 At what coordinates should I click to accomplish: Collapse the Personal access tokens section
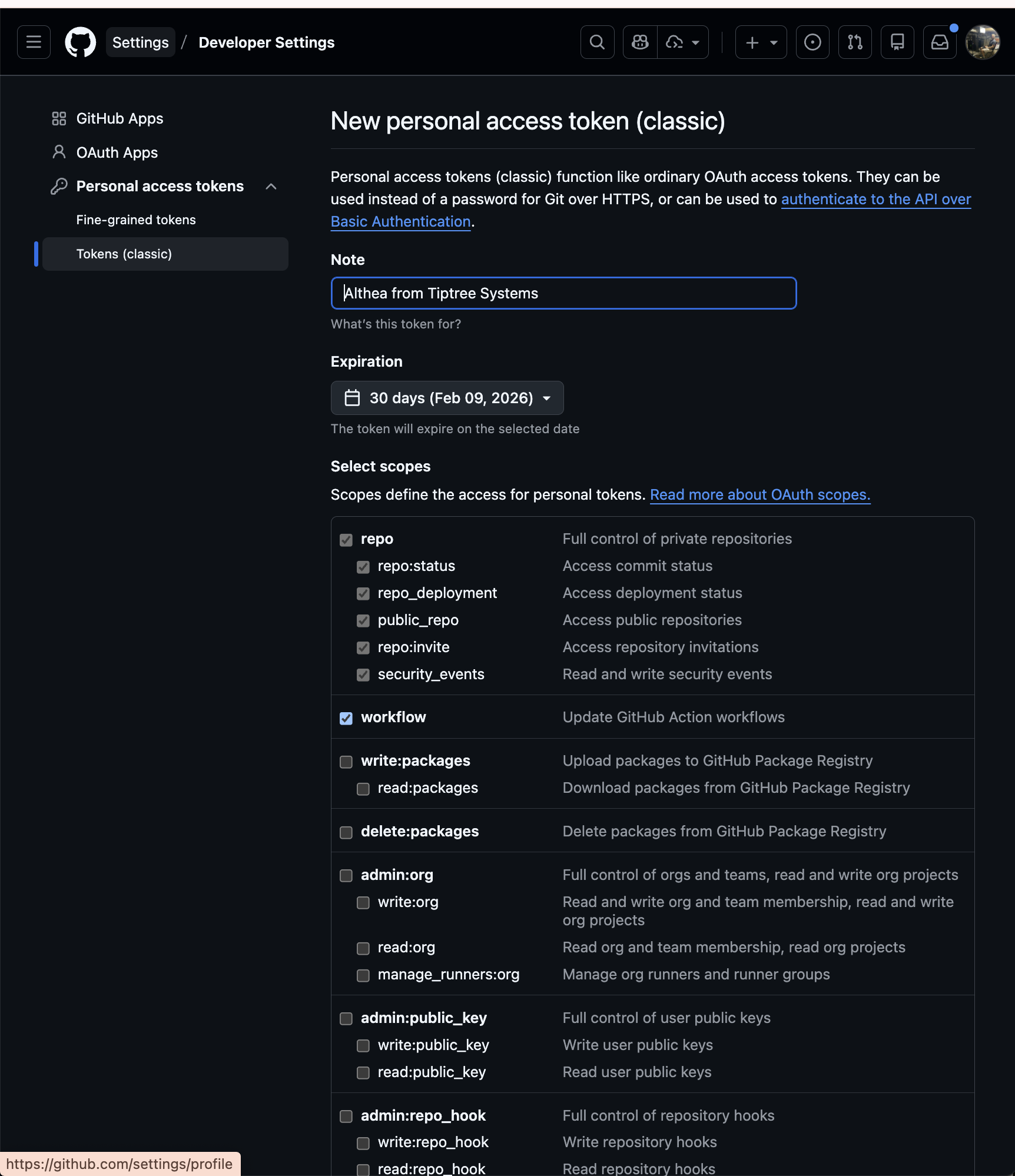point(271,185)
